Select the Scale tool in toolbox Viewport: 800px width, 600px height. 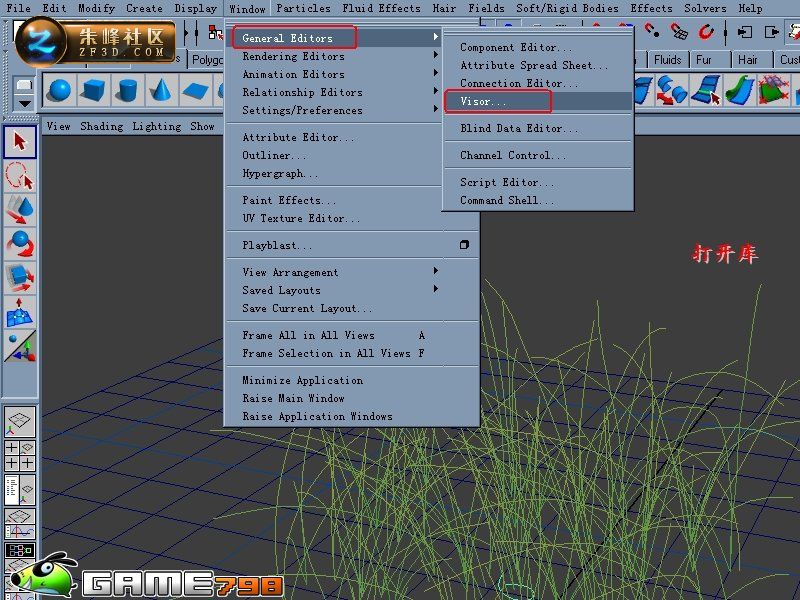coord(20,279)
